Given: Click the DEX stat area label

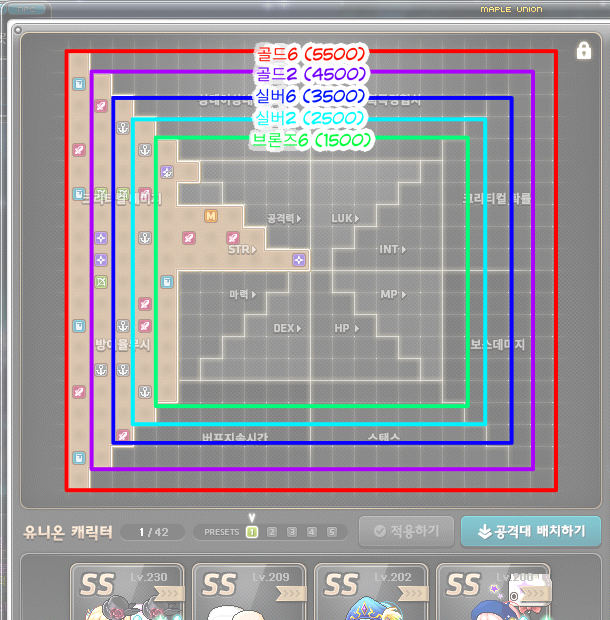Looking at the screenshot, I should click(x=287, y=328).
